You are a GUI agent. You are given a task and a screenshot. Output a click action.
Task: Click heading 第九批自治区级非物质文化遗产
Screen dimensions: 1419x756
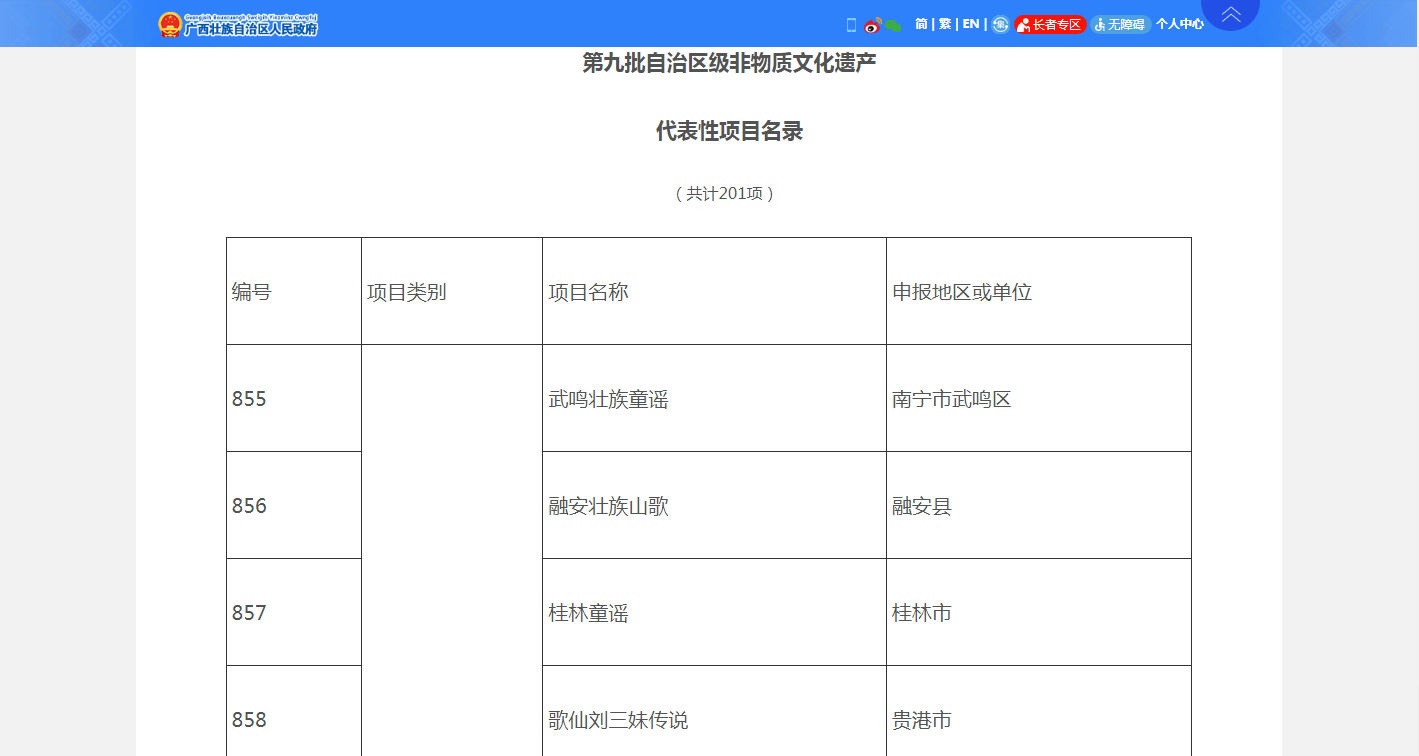730,63
